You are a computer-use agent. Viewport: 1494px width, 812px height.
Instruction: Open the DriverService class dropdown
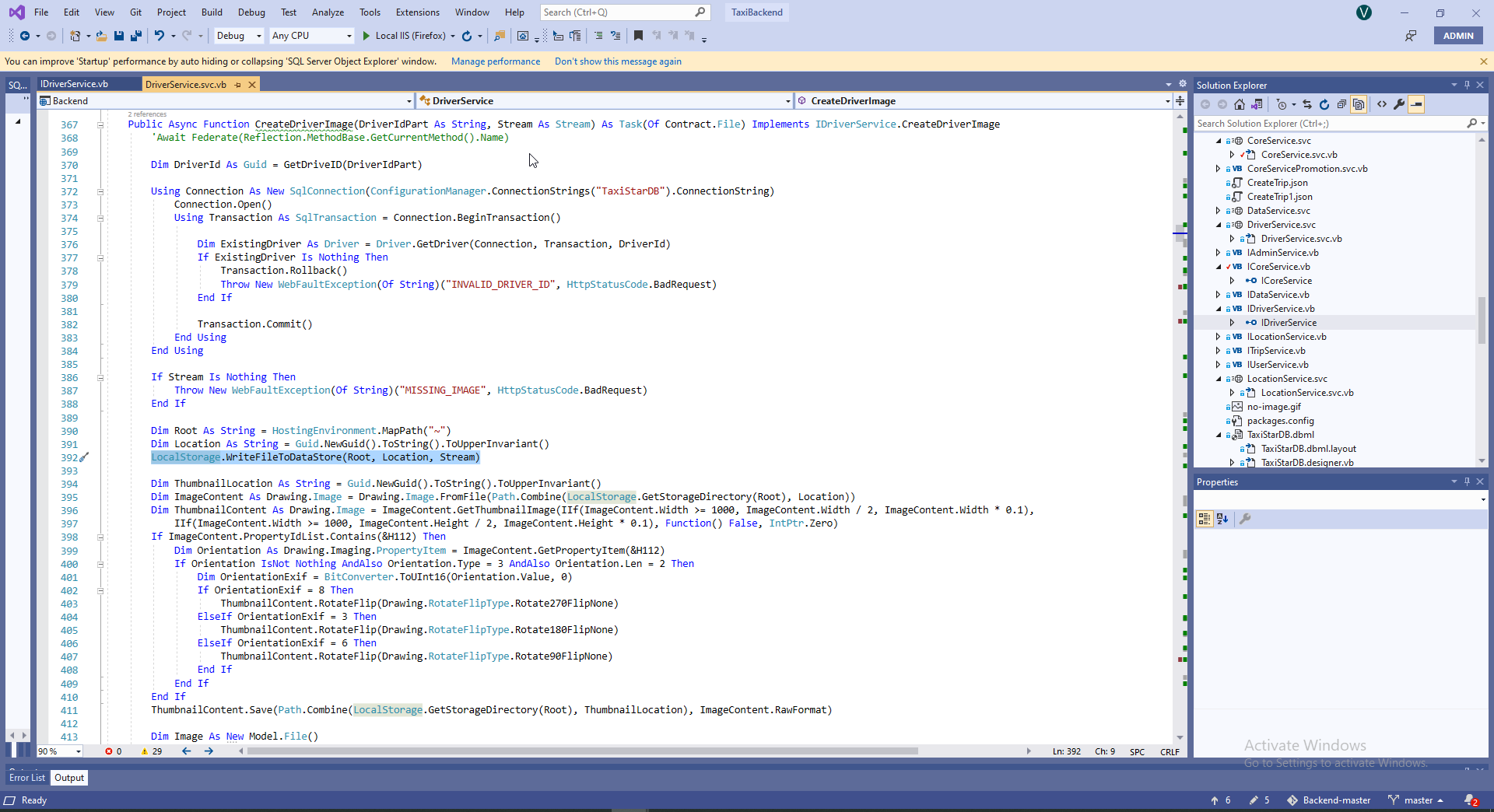[605, 101]
